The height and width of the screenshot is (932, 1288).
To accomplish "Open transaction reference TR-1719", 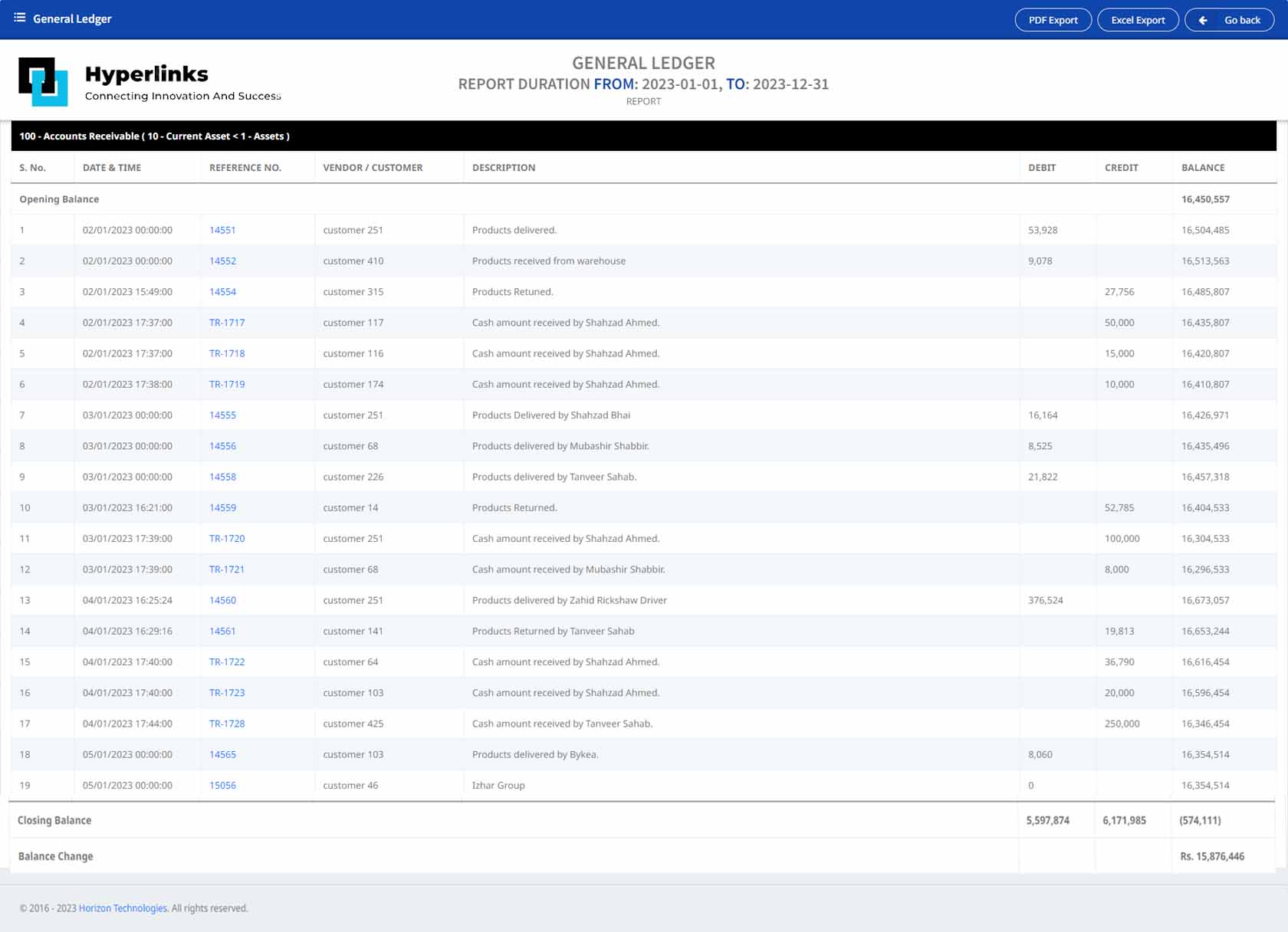I will (x=227, y=384).
